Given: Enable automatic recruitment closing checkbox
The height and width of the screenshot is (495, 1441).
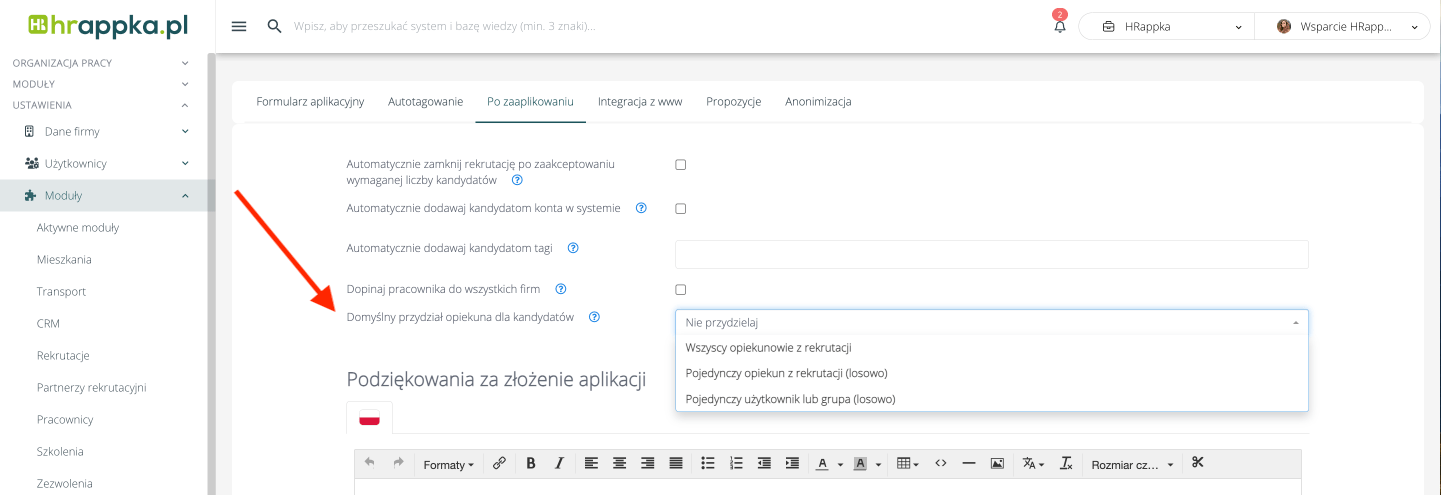Looking at the screenshot, I should [x=681, y=165].
